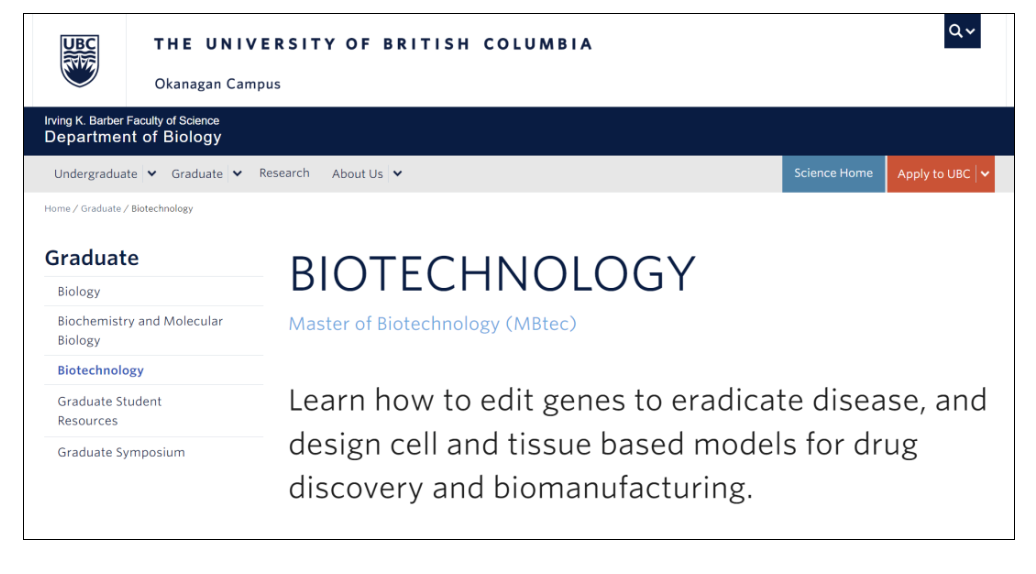Select Biotechnology in the sidebar
Screen dimensions: 1036x574
101,370
